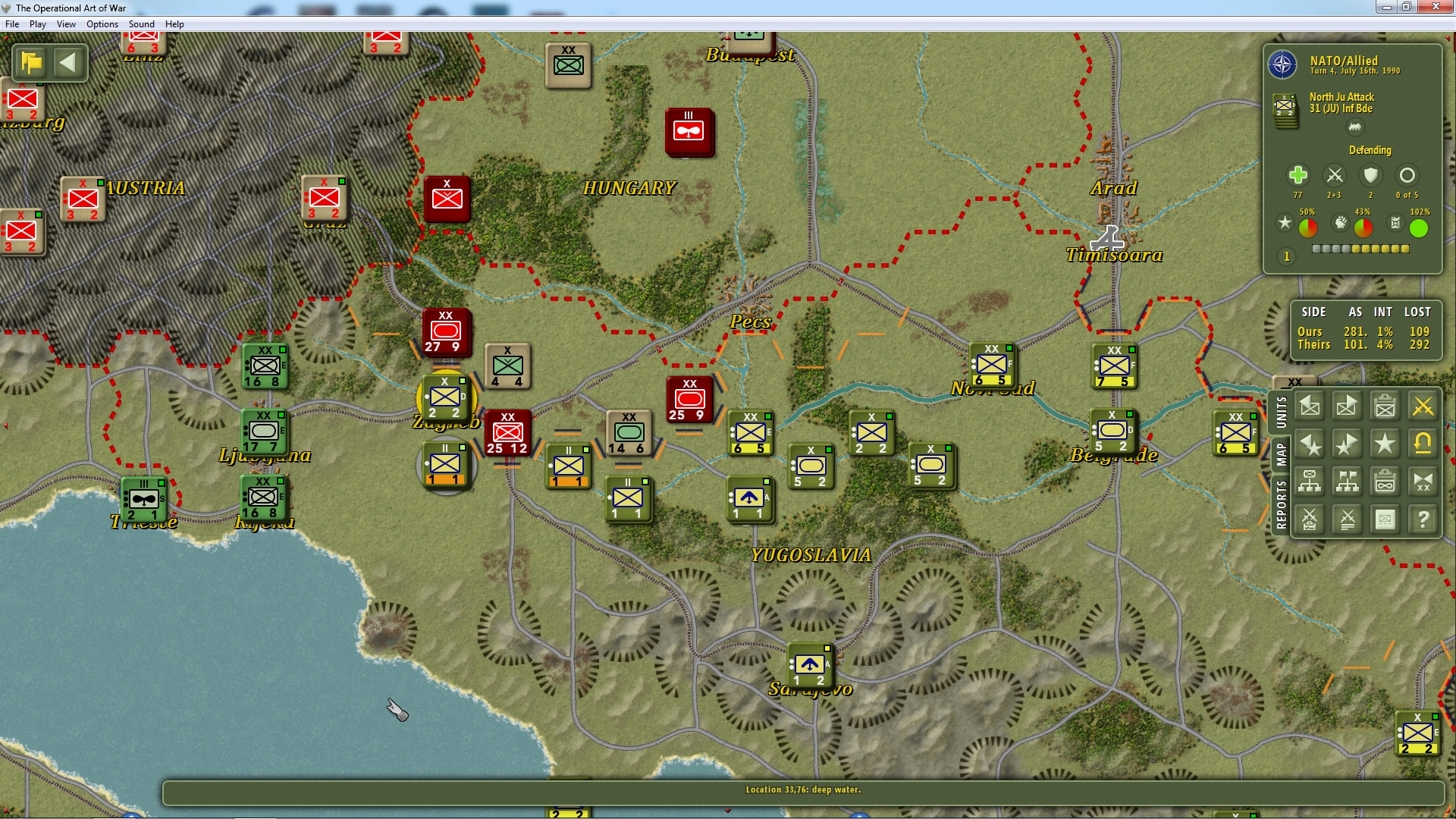This screenshot has height=819, width=1456.
Task: Select the previous unit button
Action: coord(1310,406)
